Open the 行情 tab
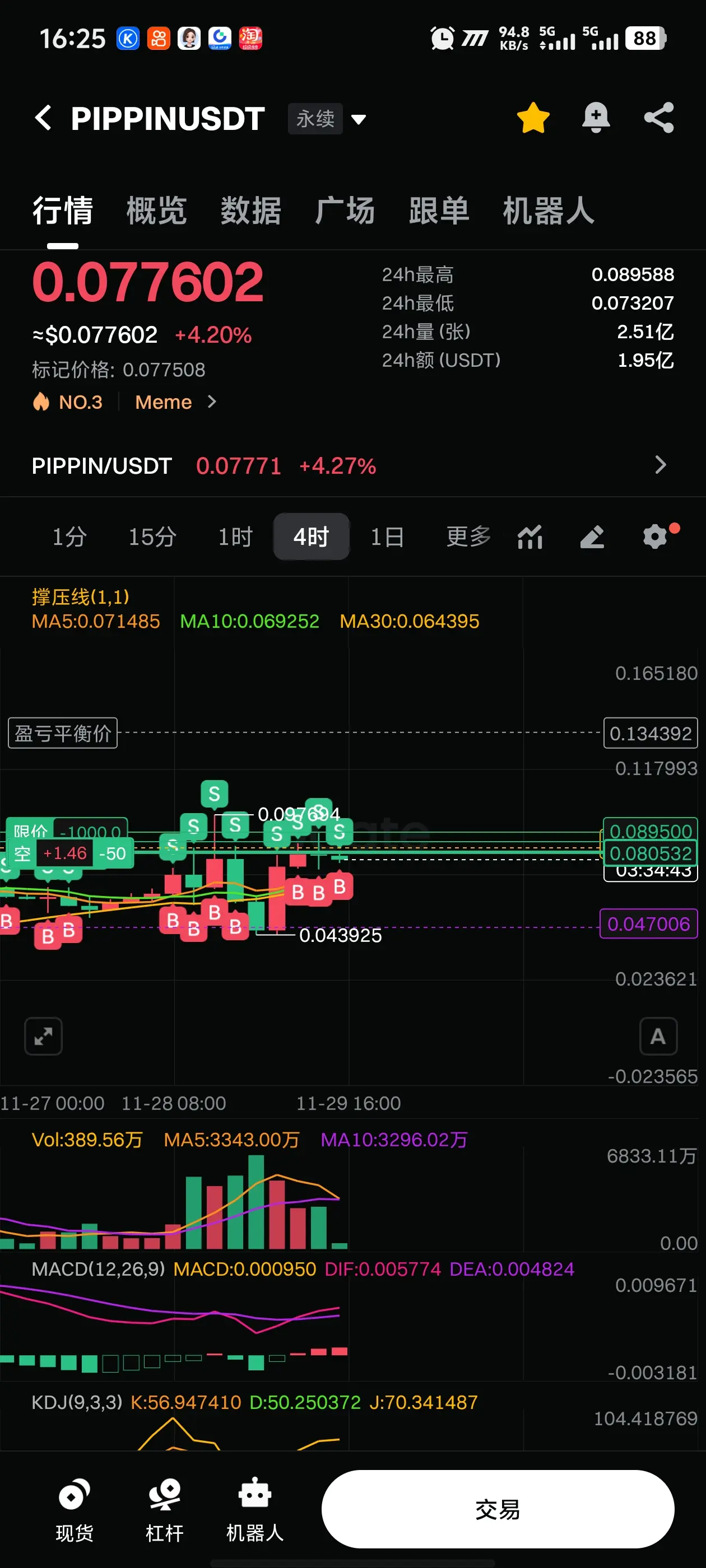 (63, 211)
